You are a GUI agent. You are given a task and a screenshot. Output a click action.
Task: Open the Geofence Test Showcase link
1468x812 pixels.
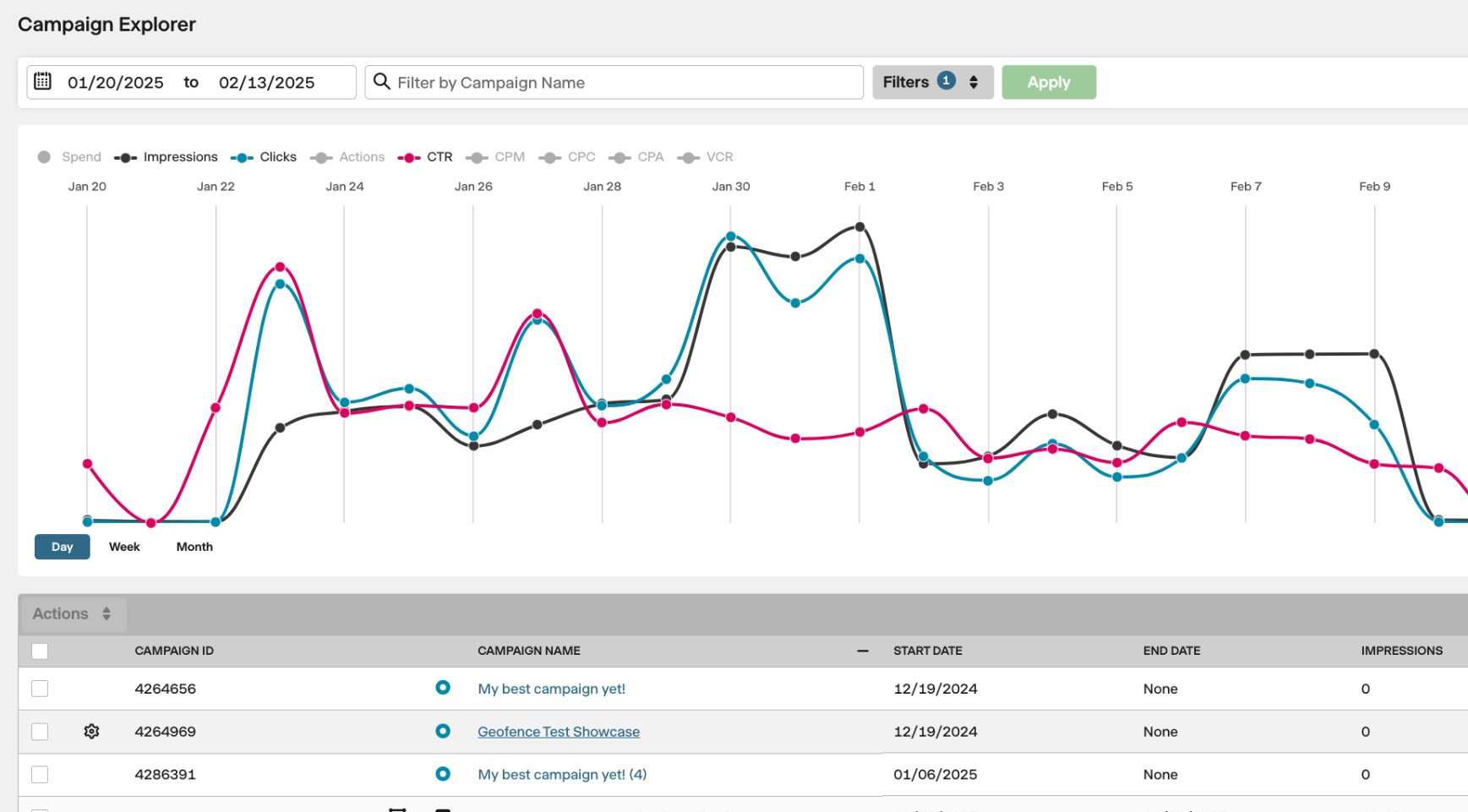pos(558,732)
